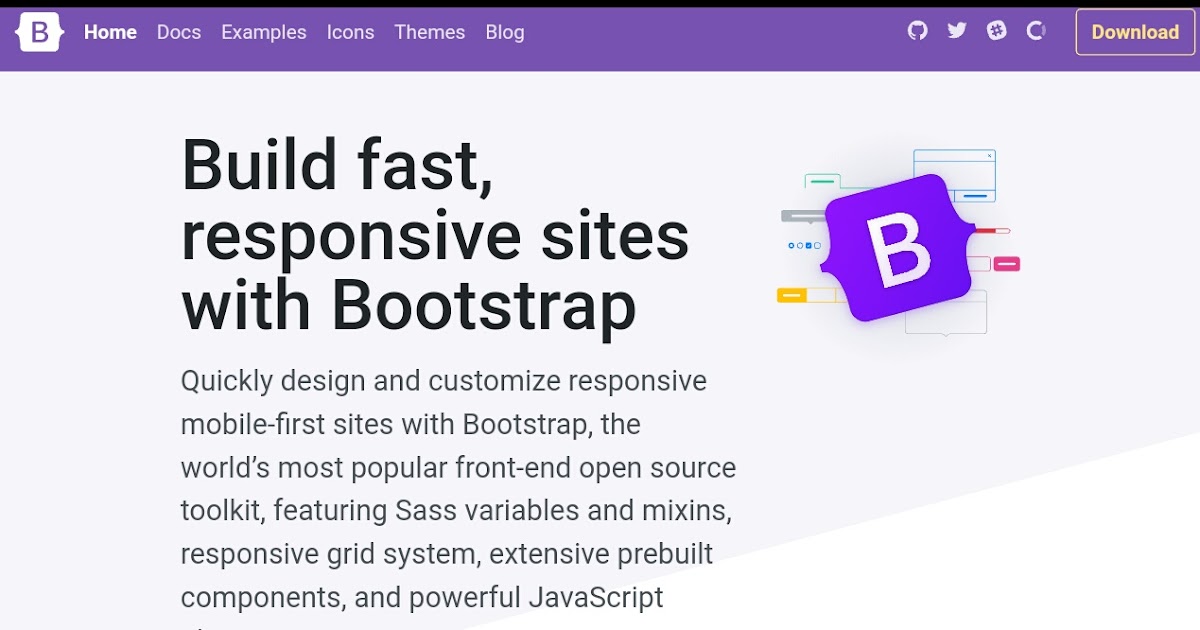Switch to the Examples nav item
Screen dimensions: 1200x630
pyautogui.click(x=264, y=32)
